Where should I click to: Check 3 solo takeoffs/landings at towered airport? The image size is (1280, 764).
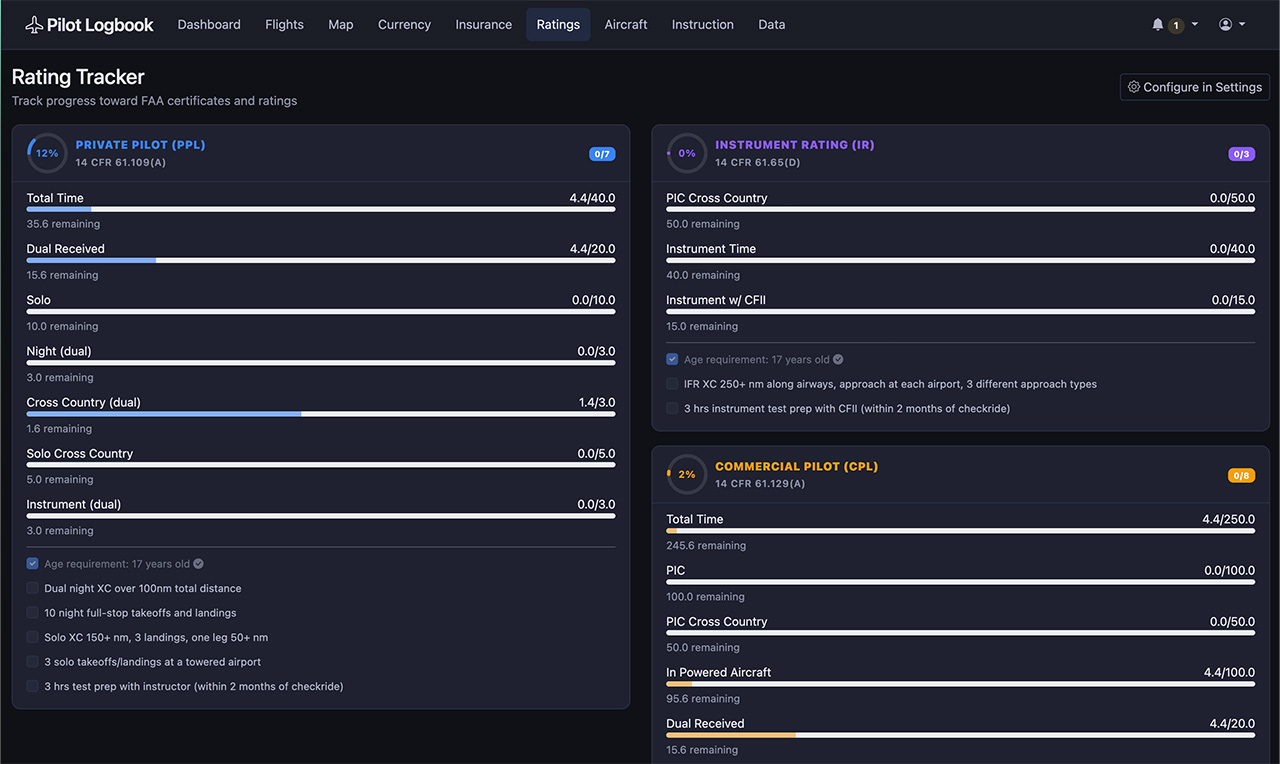coord(33,662)
